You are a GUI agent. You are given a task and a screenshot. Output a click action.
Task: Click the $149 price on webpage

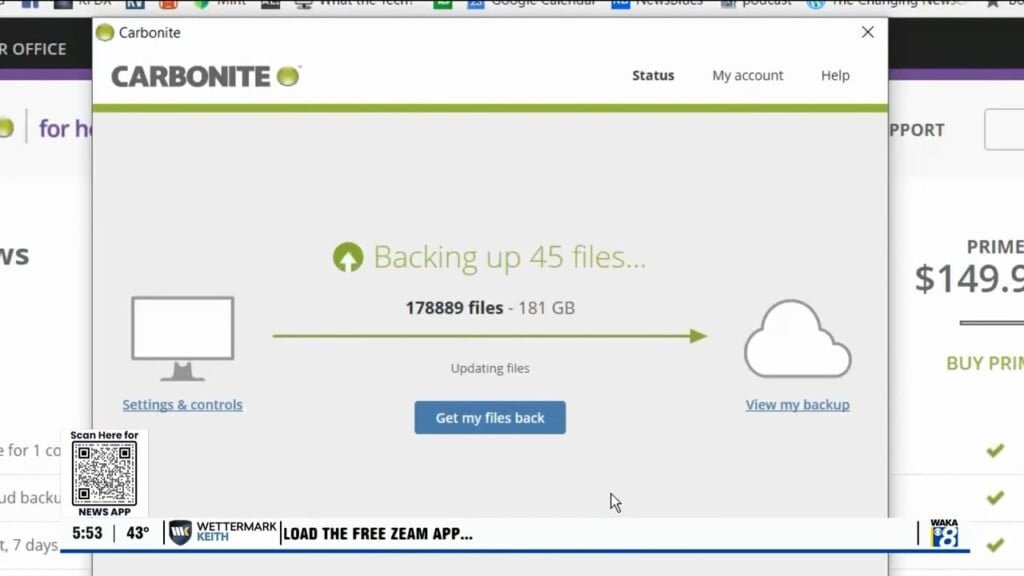click(969, 278)
